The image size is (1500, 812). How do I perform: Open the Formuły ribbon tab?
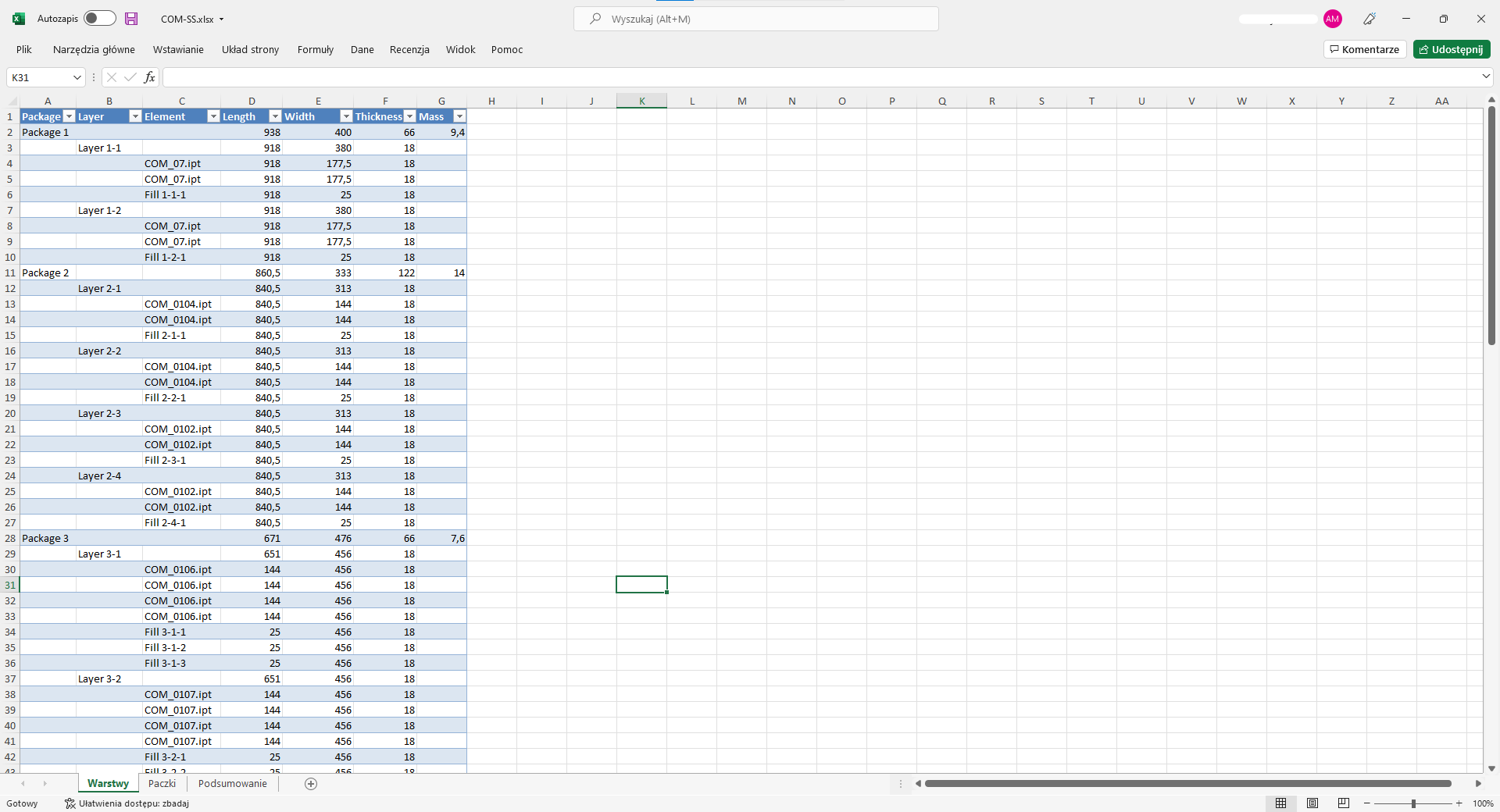point(315,49)
